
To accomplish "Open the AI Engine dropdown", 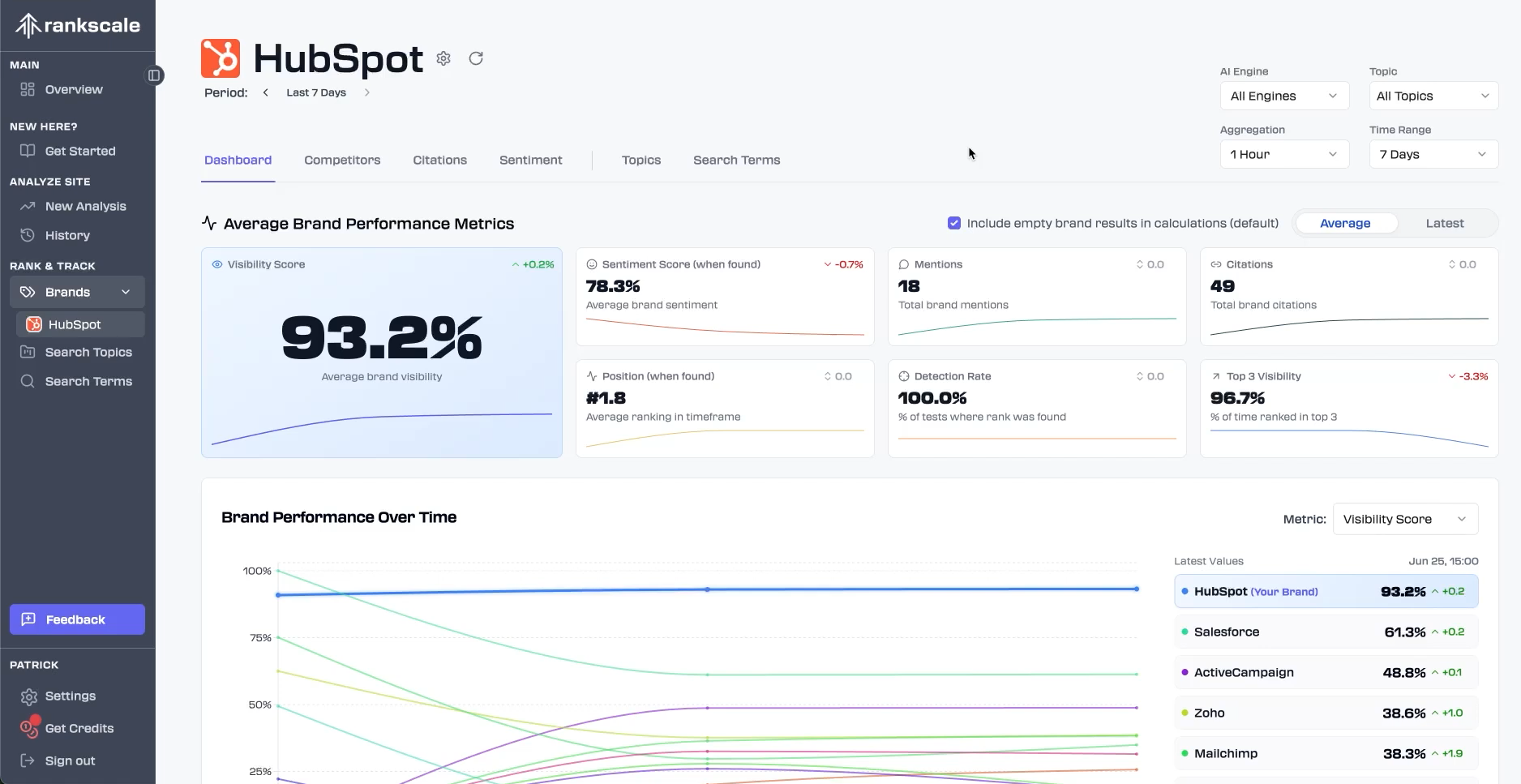I will [1283, 96].
